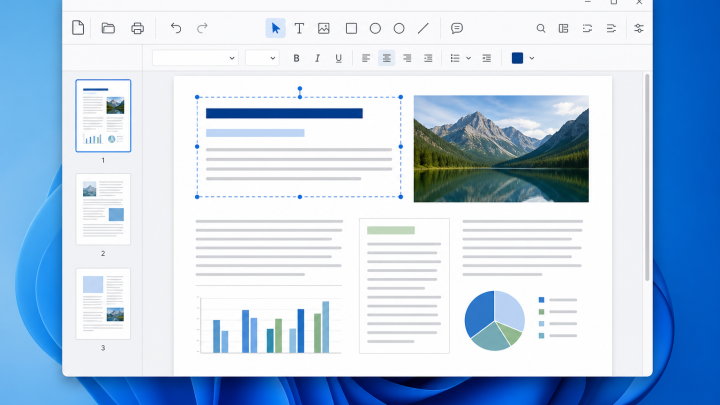Create a new blank document
This screenshot has height=405, width=720.
tap(78, 28)
